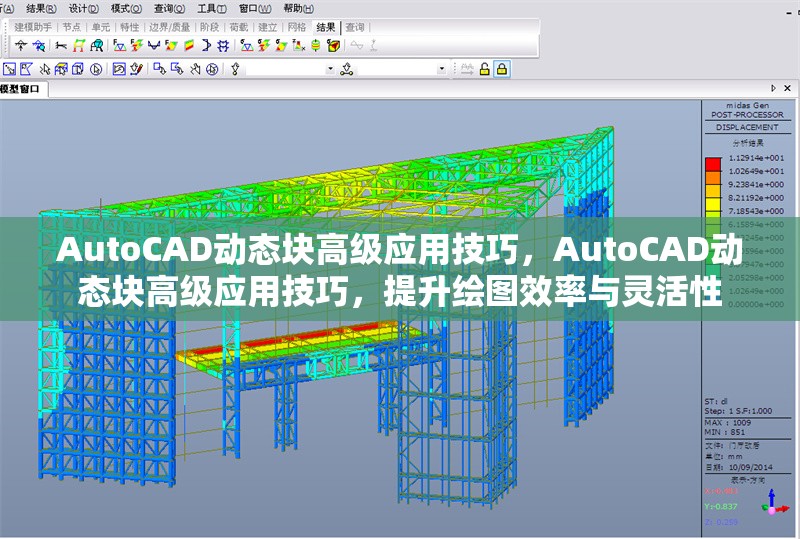Screen dimensions: 800x539
Task: Click the node number input field
Action: click(286, 69)
